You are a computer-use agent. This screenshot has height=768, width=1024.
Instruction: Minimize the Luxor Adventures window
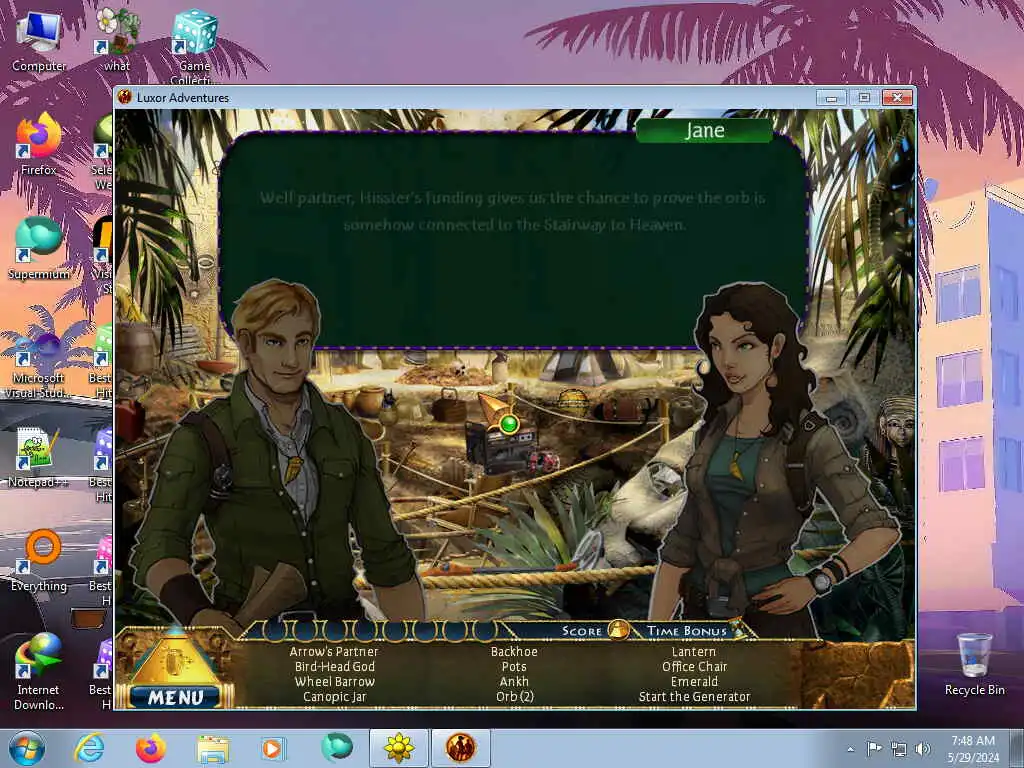click(831, 98)
